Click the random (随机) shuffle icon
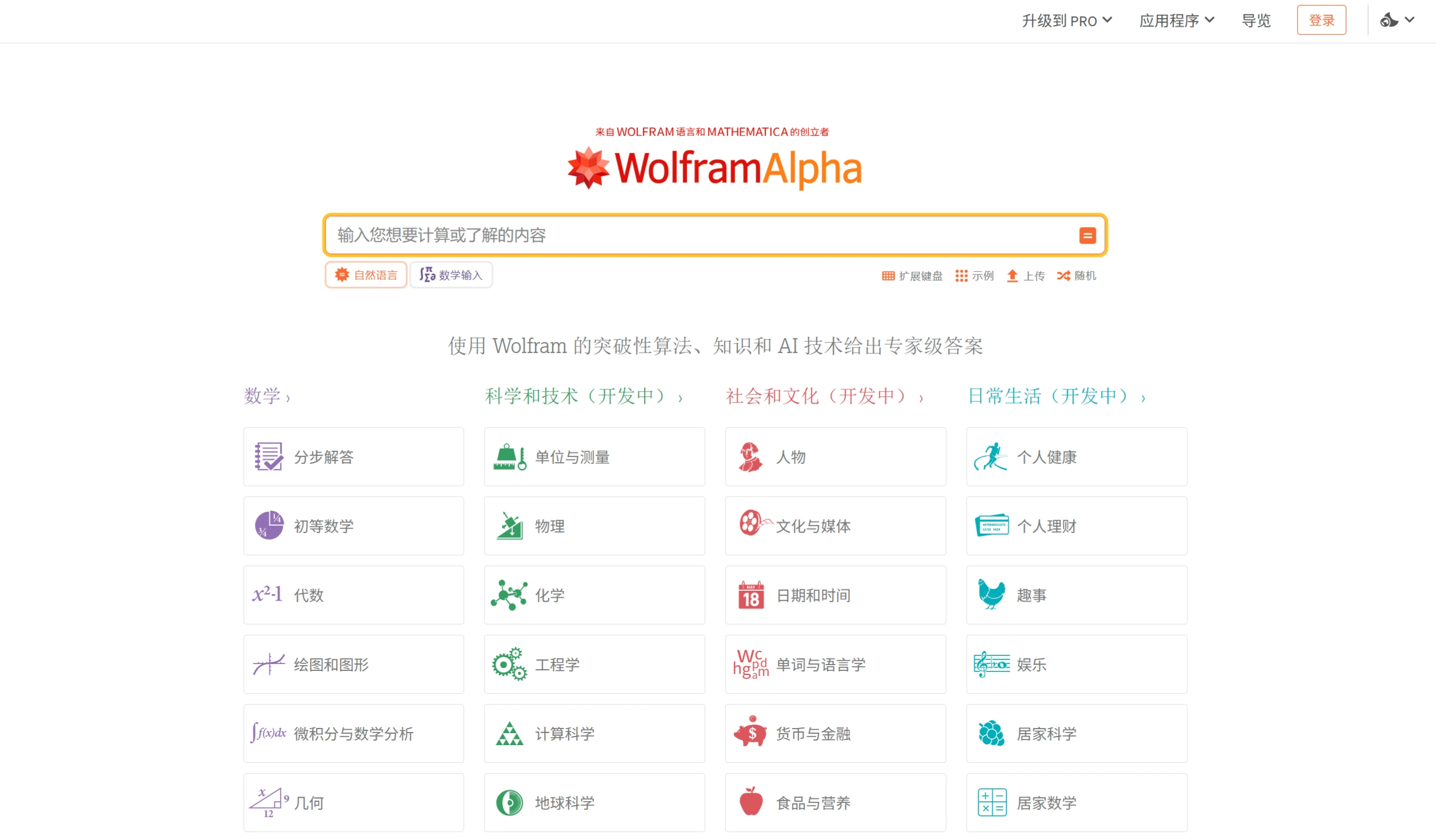Viewport: 1436px width, 840px height. point(1063,276)
